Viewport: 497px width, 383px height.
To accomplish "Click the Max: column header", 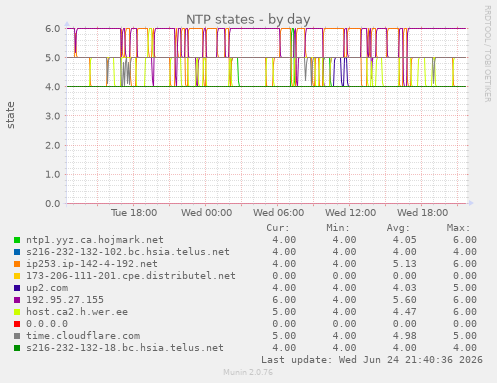I will click(x=458, y=228).
